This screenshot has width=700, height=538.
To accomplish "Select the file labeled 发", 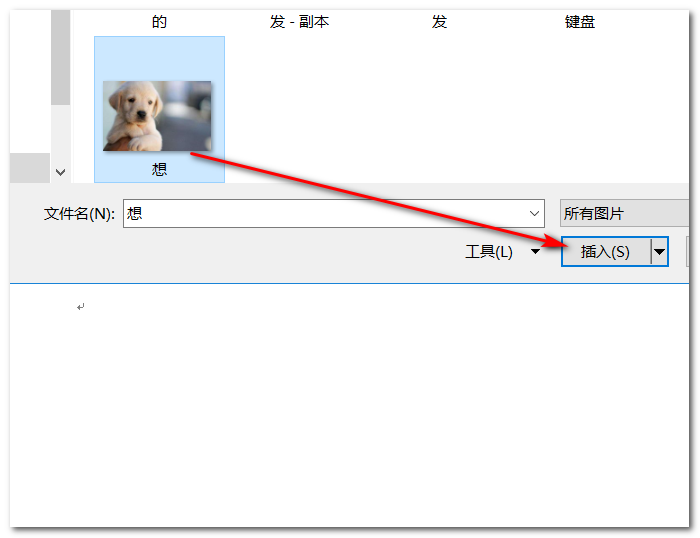I will coord(439,21).
